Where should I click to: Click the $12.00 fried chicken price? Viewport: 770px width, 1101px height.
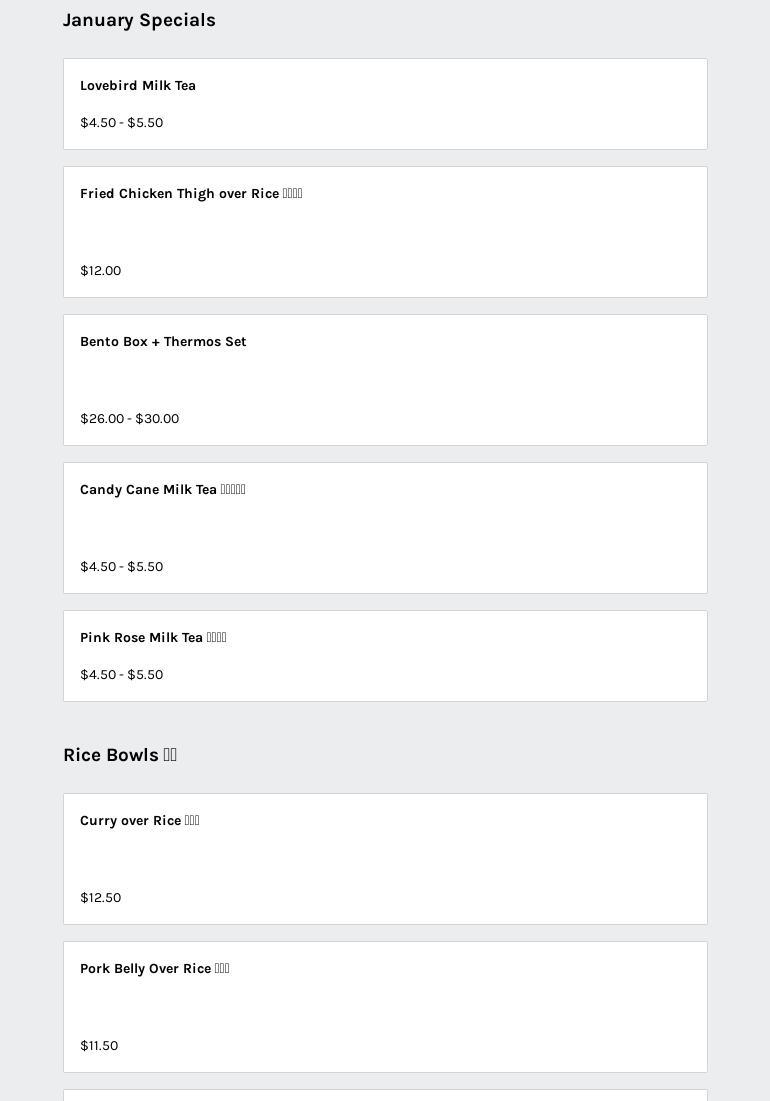[100, 271]
